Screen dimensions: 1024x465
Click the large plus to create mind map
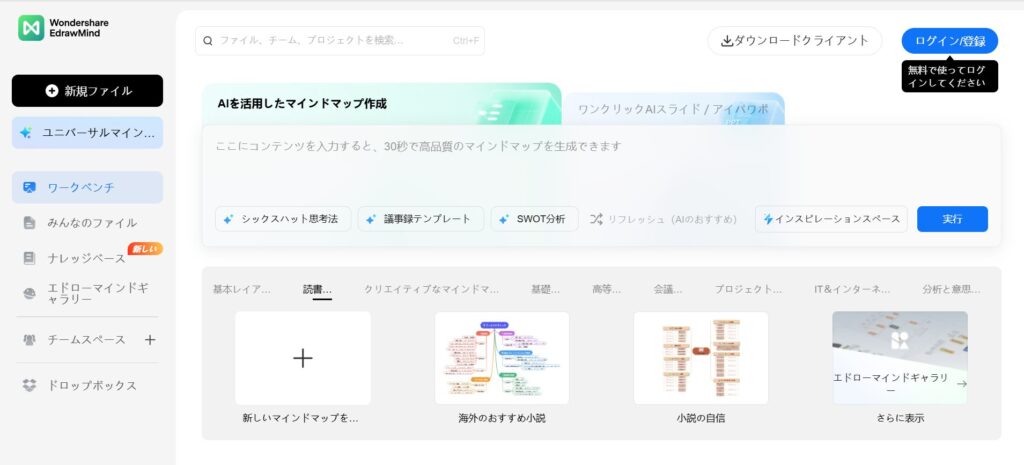(x=302, y=358)
